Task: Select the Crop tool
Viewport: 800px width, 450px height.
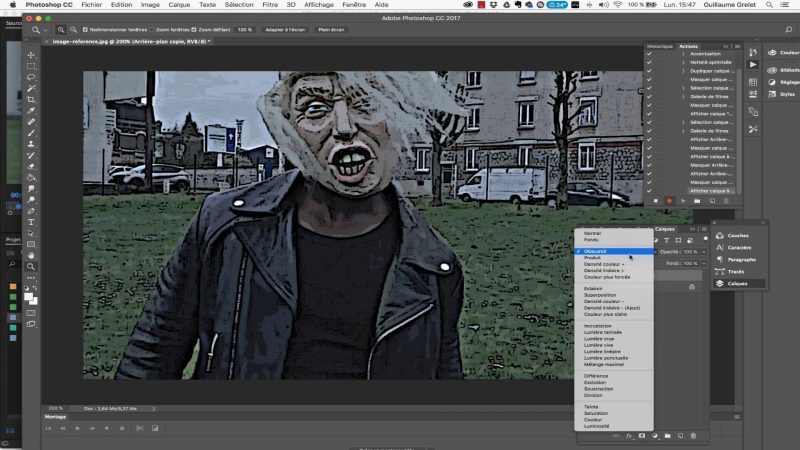Action: click(31, 99)
